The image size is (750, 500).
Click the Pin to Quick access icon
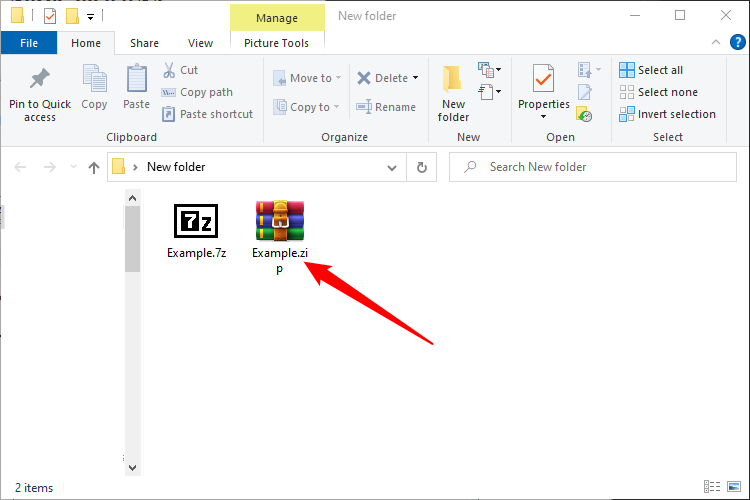[40, 78]
